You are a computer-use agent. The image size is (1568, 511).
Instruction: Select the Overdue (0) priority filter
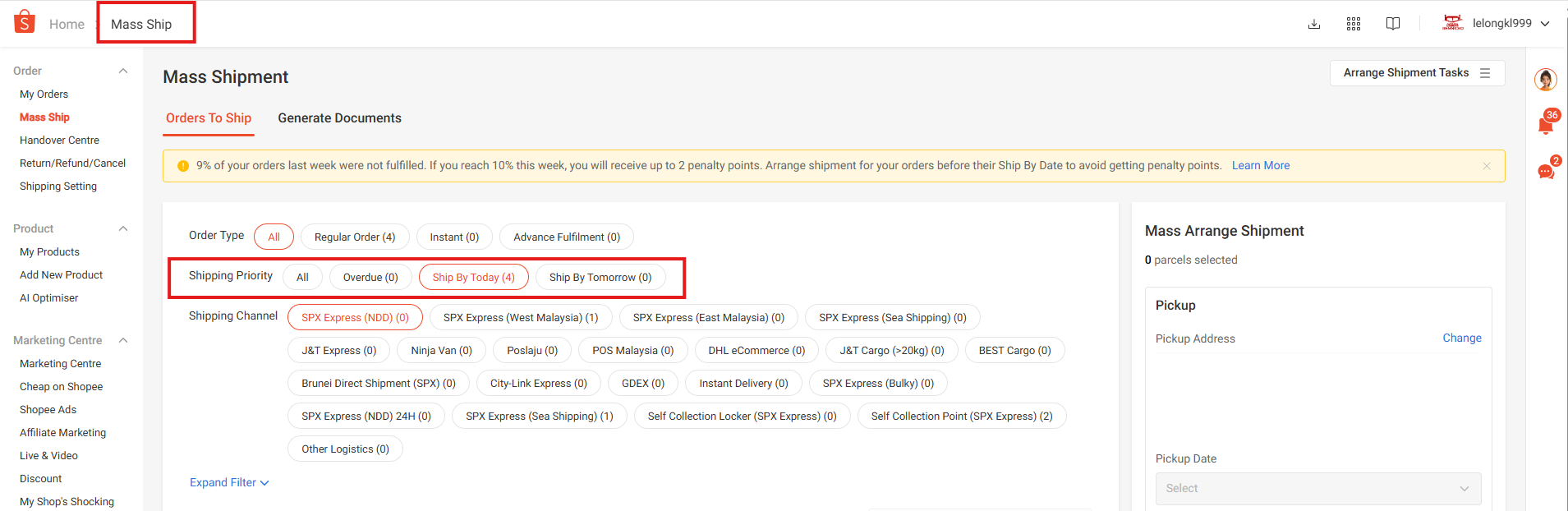(370, 277)
